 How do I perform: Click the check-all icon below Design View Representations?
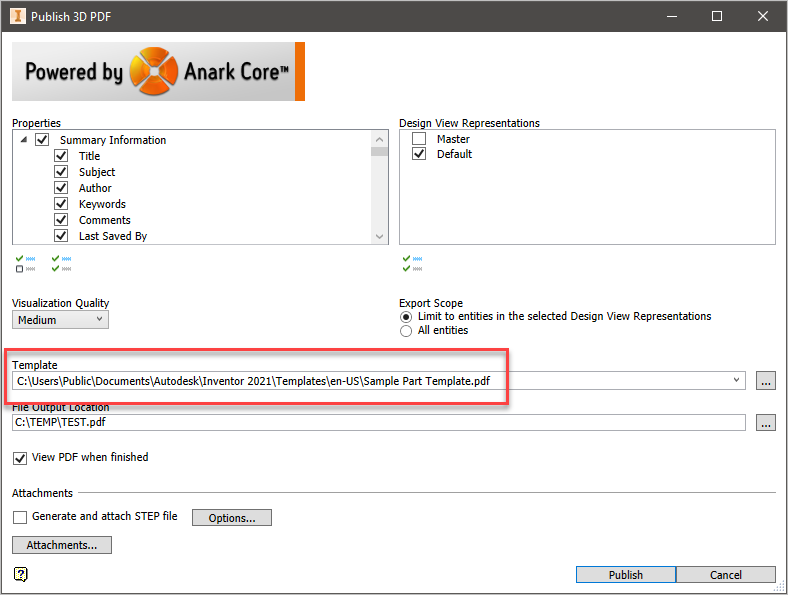click(x=413, y=264)
